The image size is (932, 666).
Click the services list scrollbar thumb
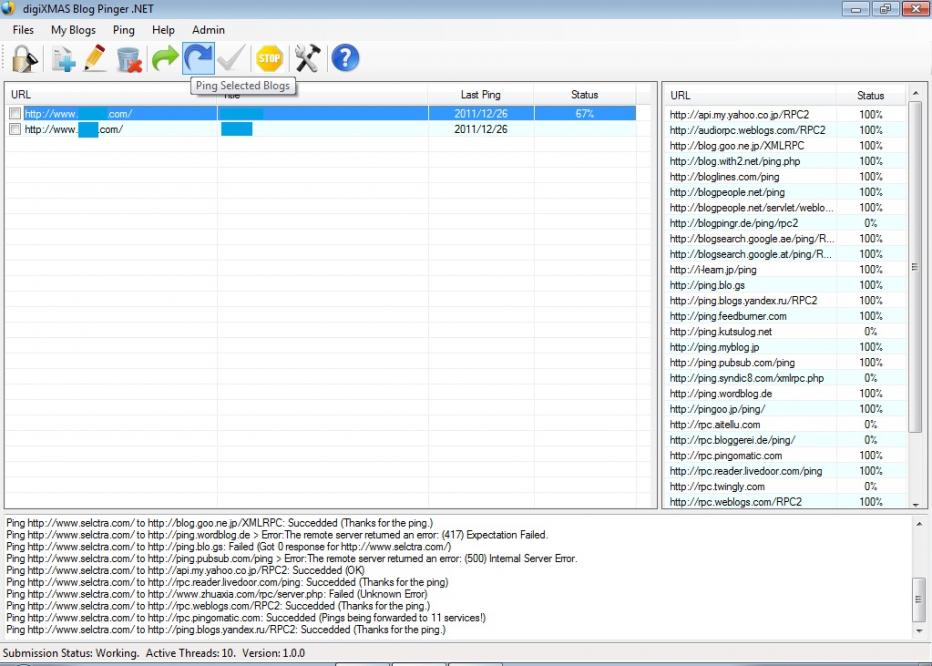tap(915, 266)
